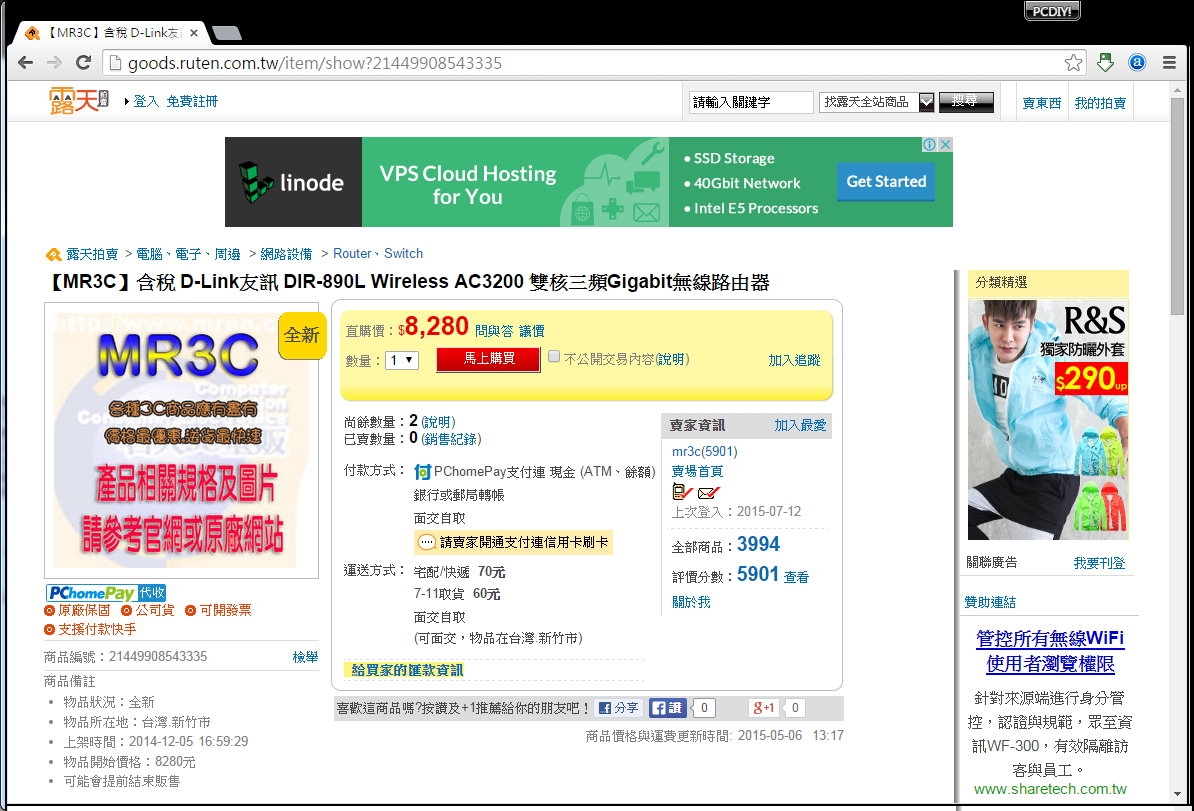The width and height of the screenshot is (1194, 811).
Task: Click the 請賣家開通支付連信用卡刷卡 button
Action: point(513,542)
